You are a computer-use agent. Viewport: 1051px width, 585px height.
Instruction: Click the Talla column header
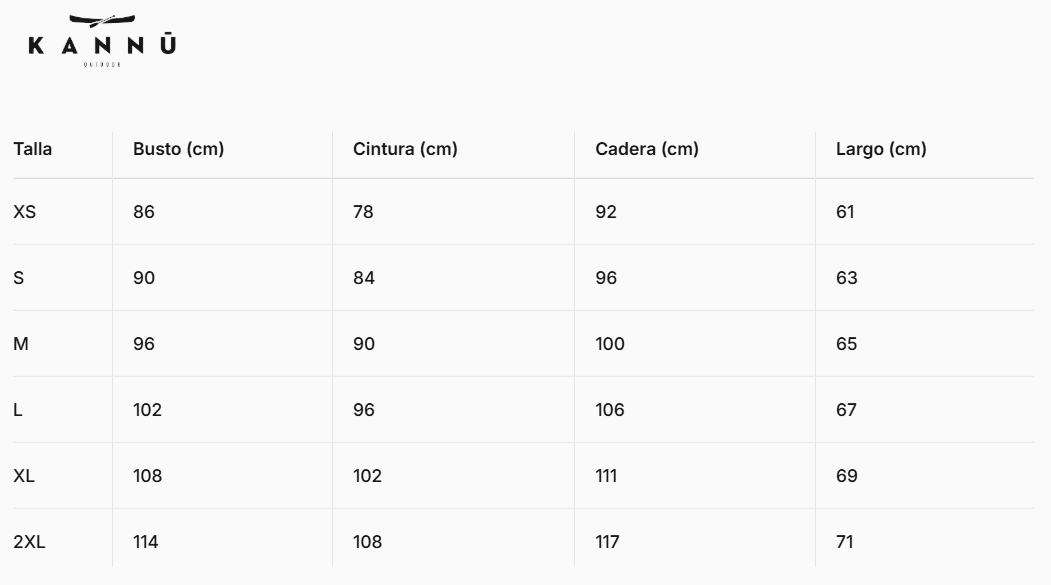tap(33, 149)
